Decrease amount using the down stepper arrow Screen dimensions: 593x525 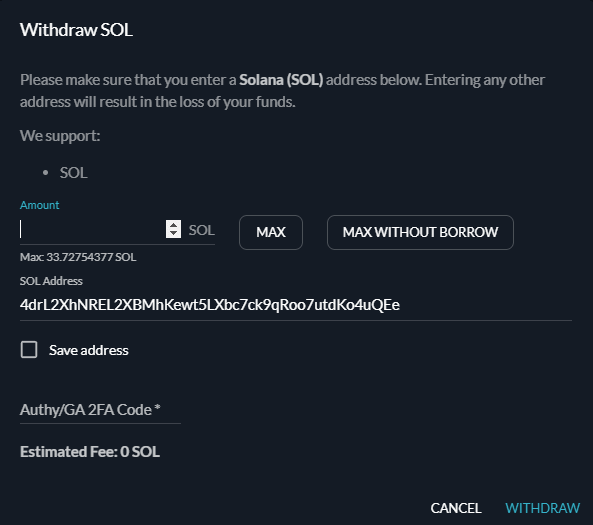click(x=173, y=233)
